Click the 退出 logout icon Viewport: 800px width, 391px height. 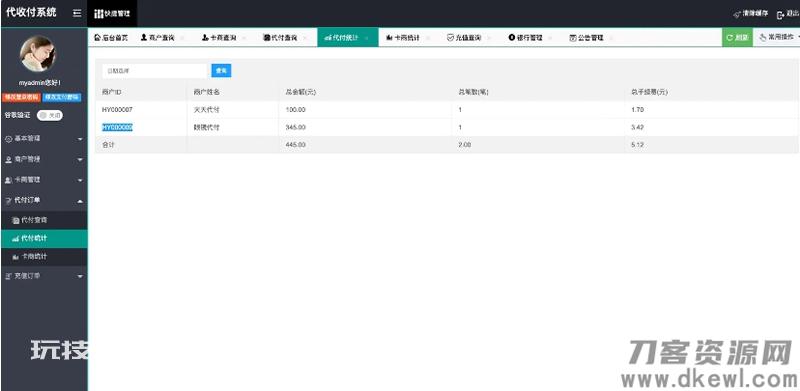pos(780,15)
